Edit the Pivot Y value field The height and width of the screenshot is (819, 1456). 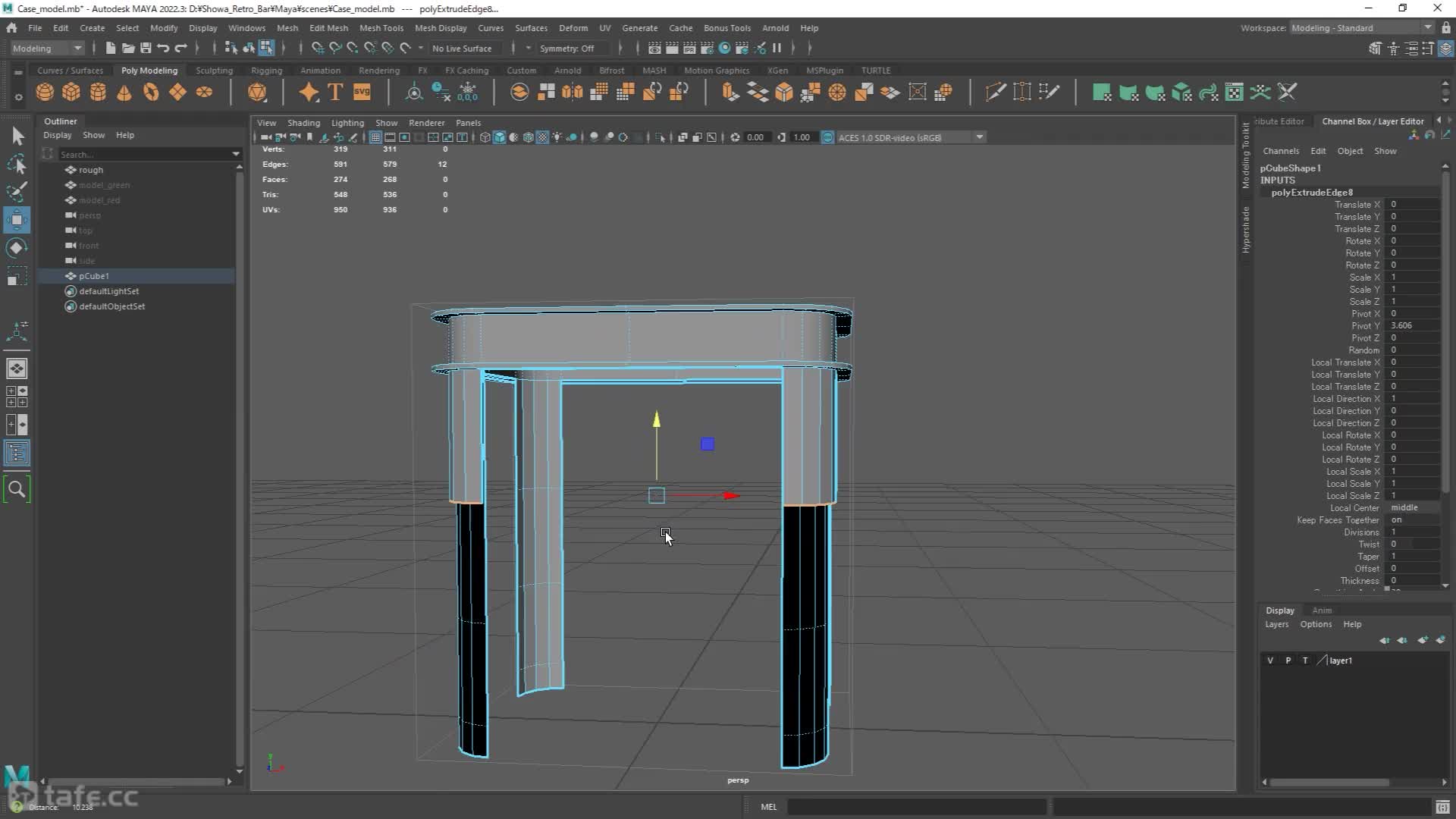tap(1413, 325)
